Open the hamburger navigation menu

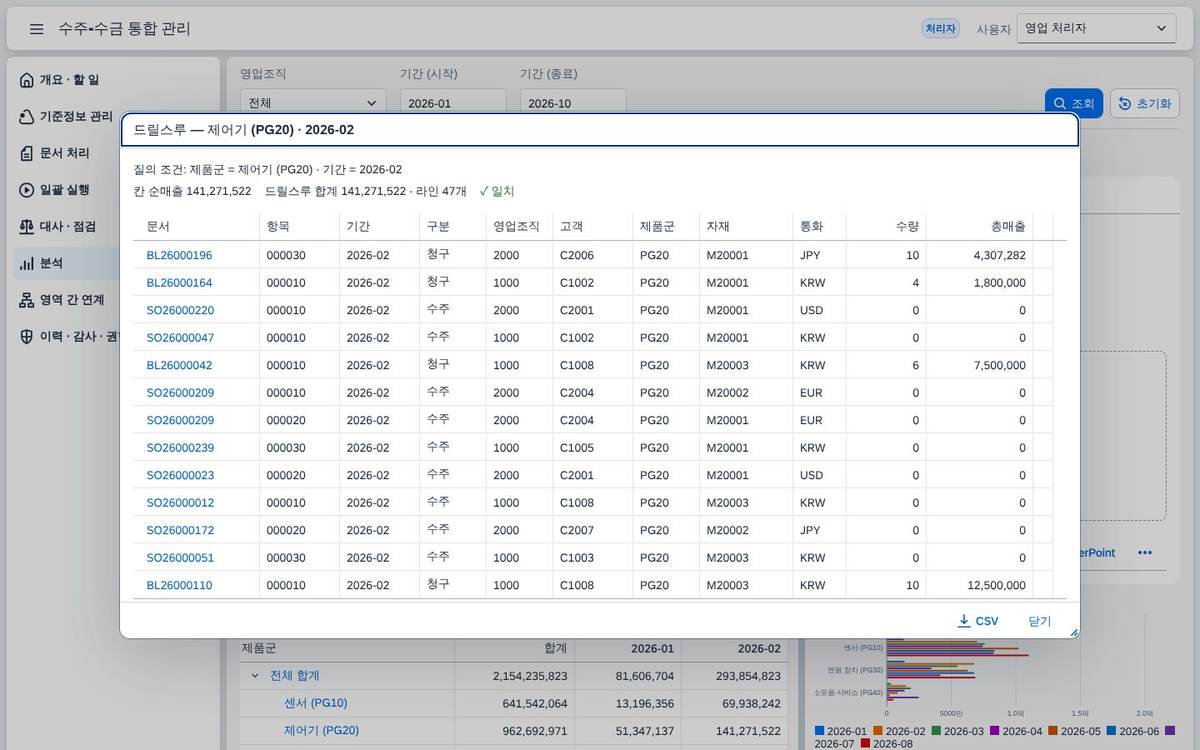tap(37, 29)
